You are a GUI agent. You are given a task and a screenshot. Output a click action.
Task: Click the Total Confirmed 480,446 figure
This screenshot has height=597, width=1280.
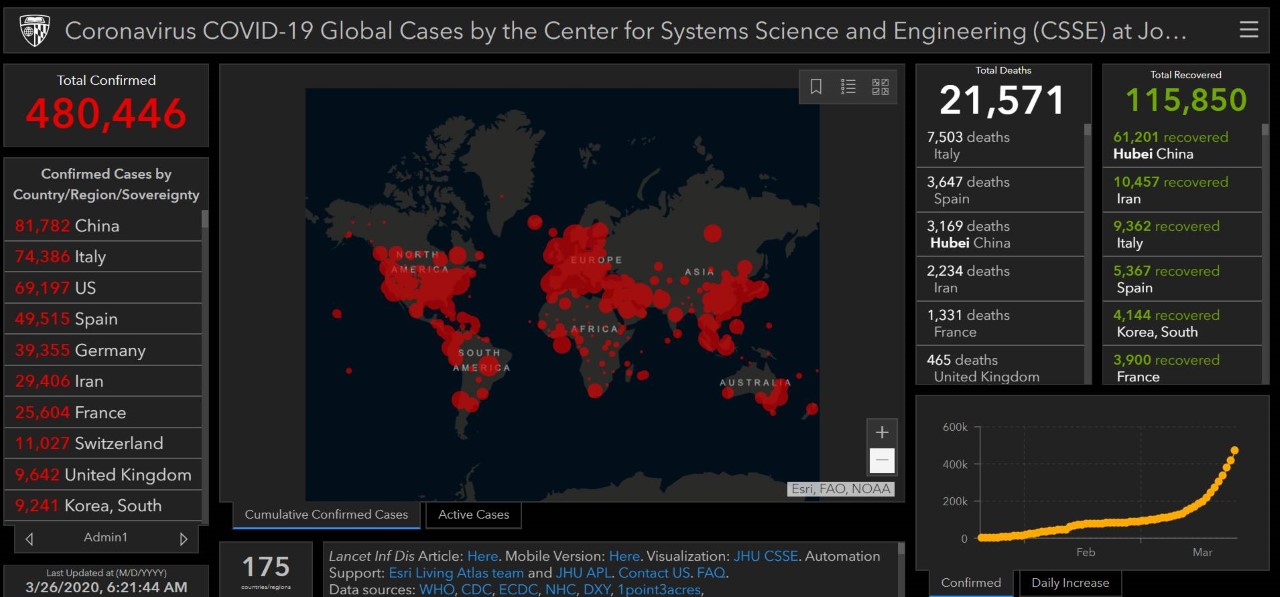106,113
